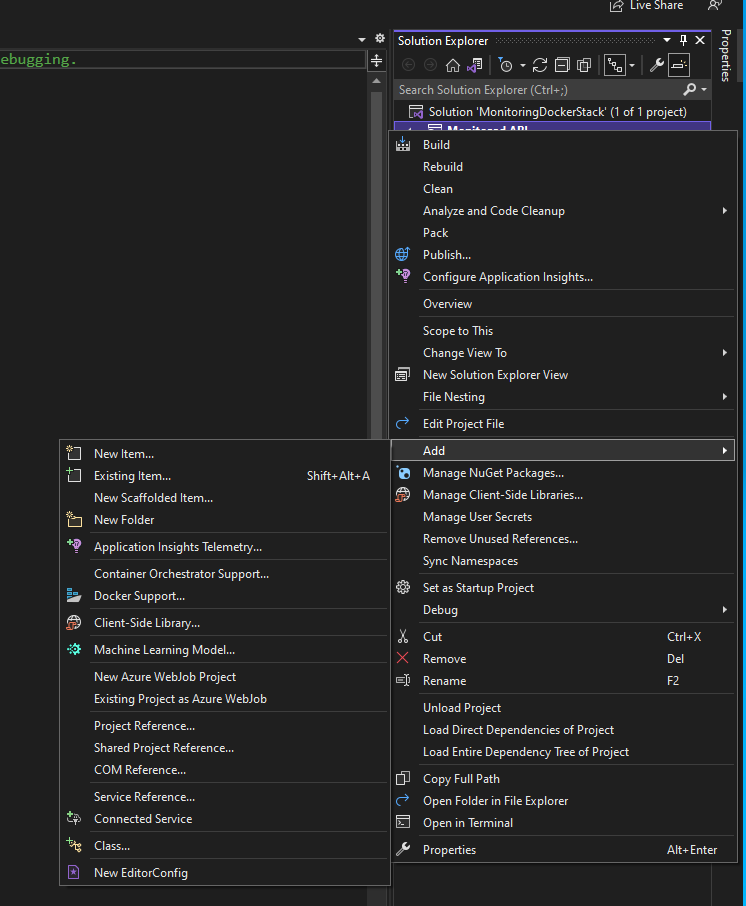This screenshot has width=746, height=906.
Task: Click Open Folder in File Explorer
Action: (x=563, y=800)
